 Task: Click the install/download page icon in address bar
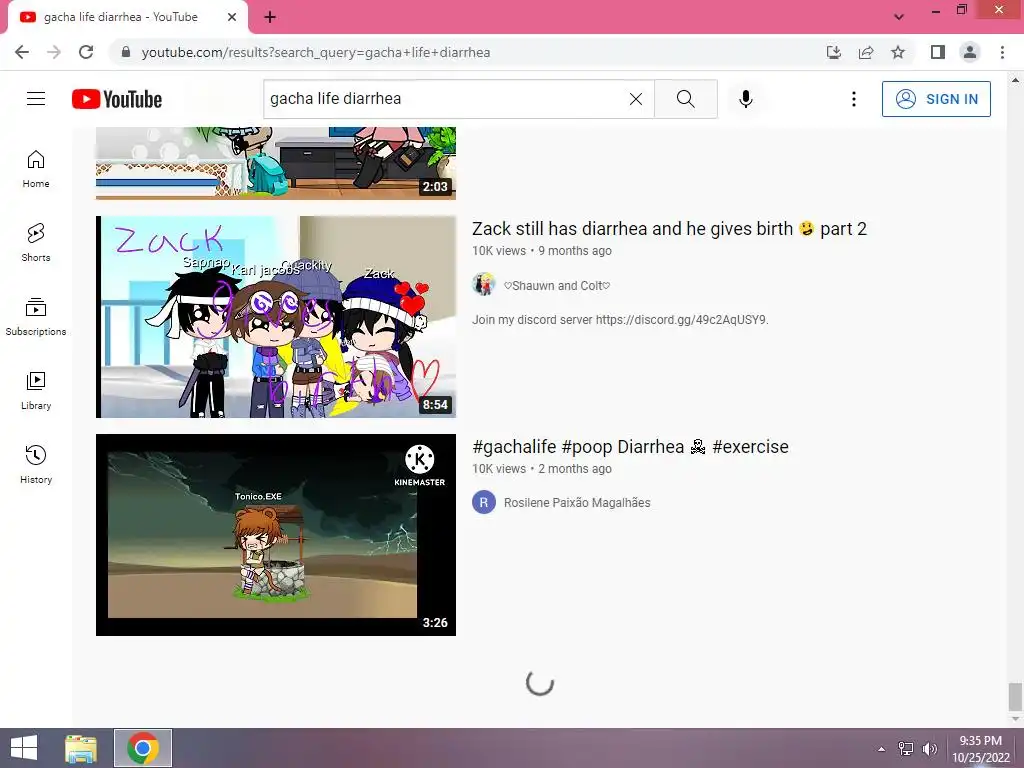(834, 52)
